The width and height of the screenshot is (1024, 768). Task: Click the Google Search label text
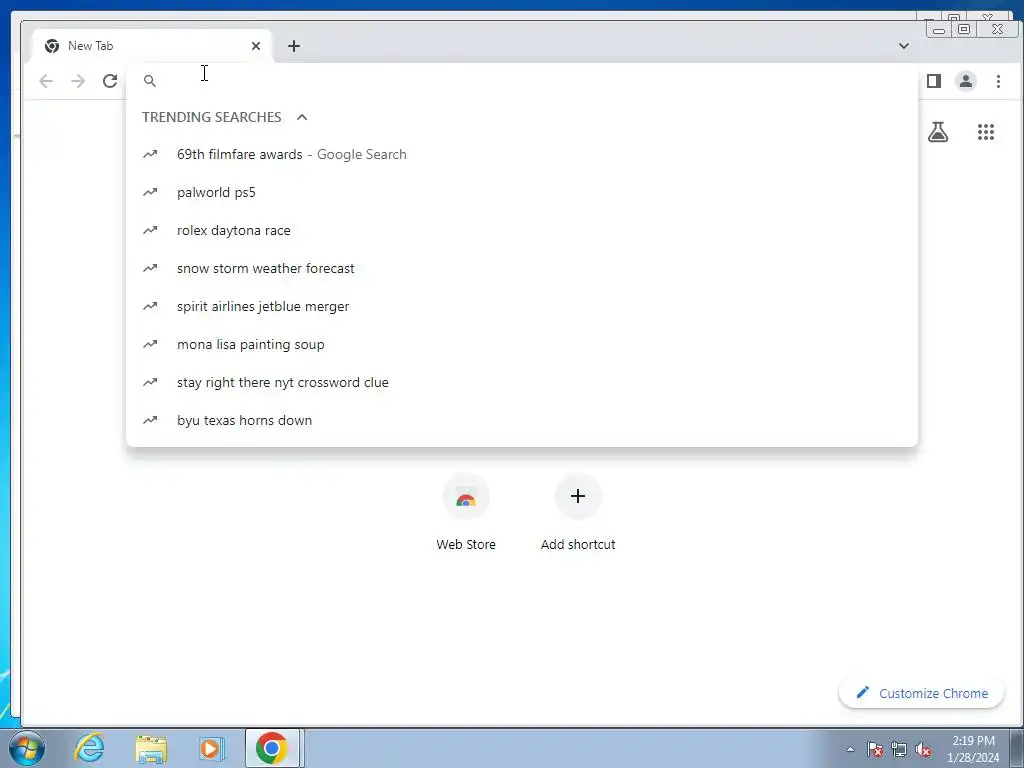tap(362, 155)
